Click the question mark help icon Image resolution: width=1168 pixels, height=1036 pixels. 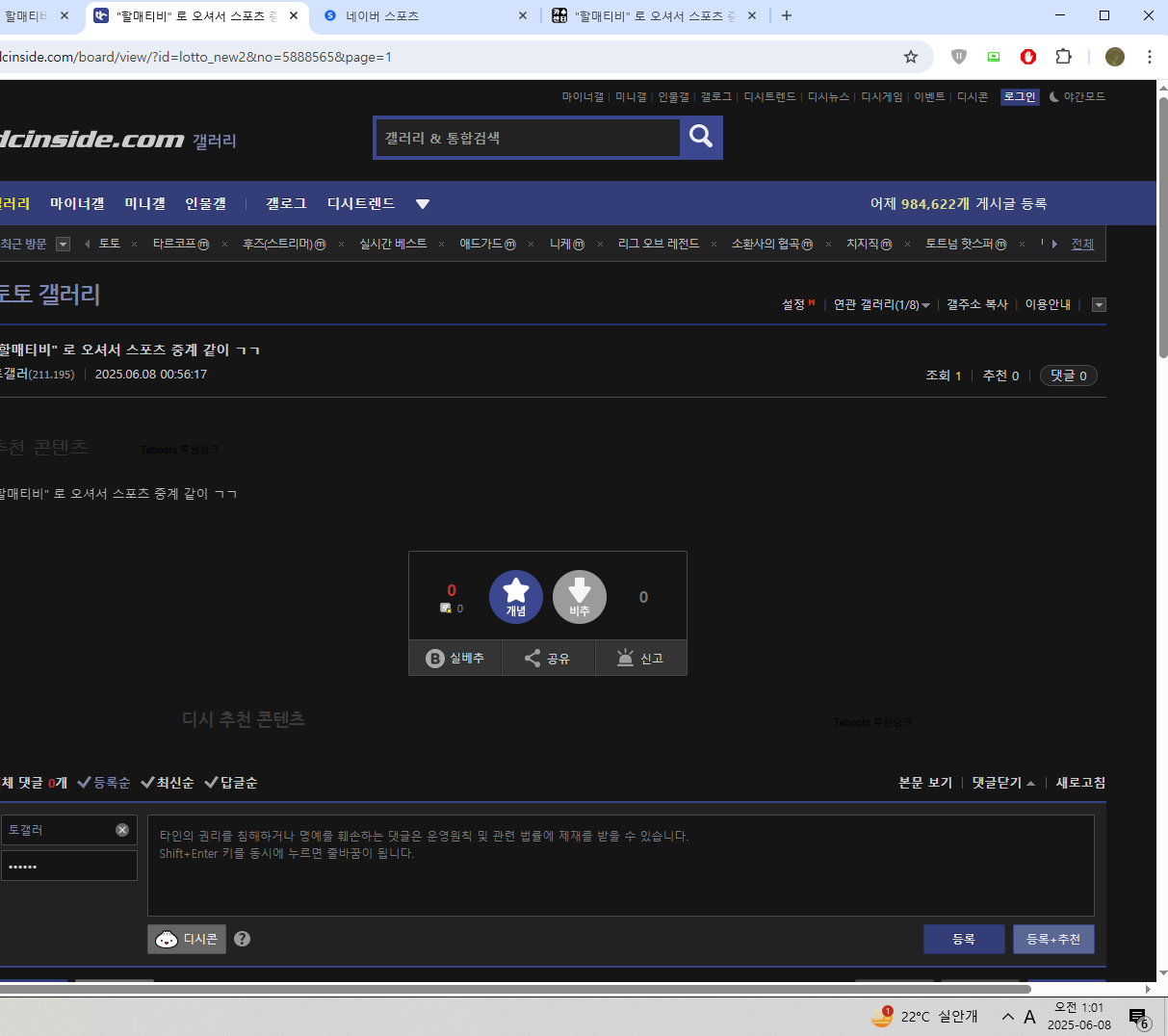point(243,939)
